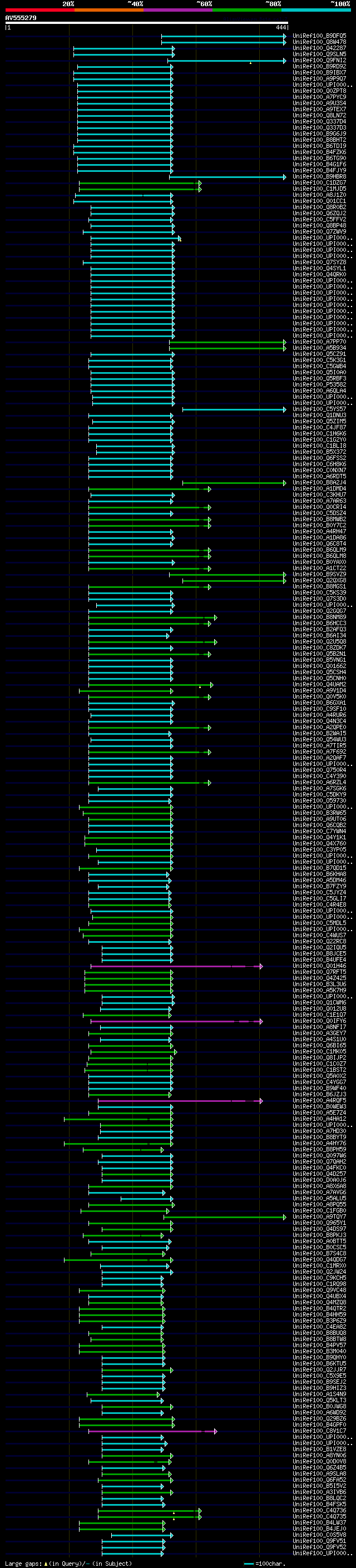Click the green ~80% legend segment
The image size is (356, 1568).
click(247, 11)
